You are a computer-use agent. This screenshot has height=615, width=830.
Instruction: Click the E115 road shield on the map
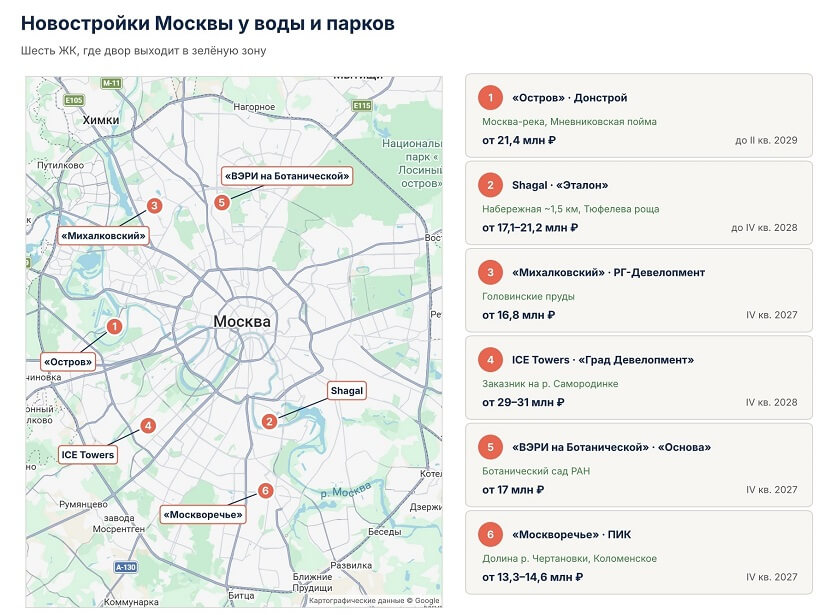(362, 105)
